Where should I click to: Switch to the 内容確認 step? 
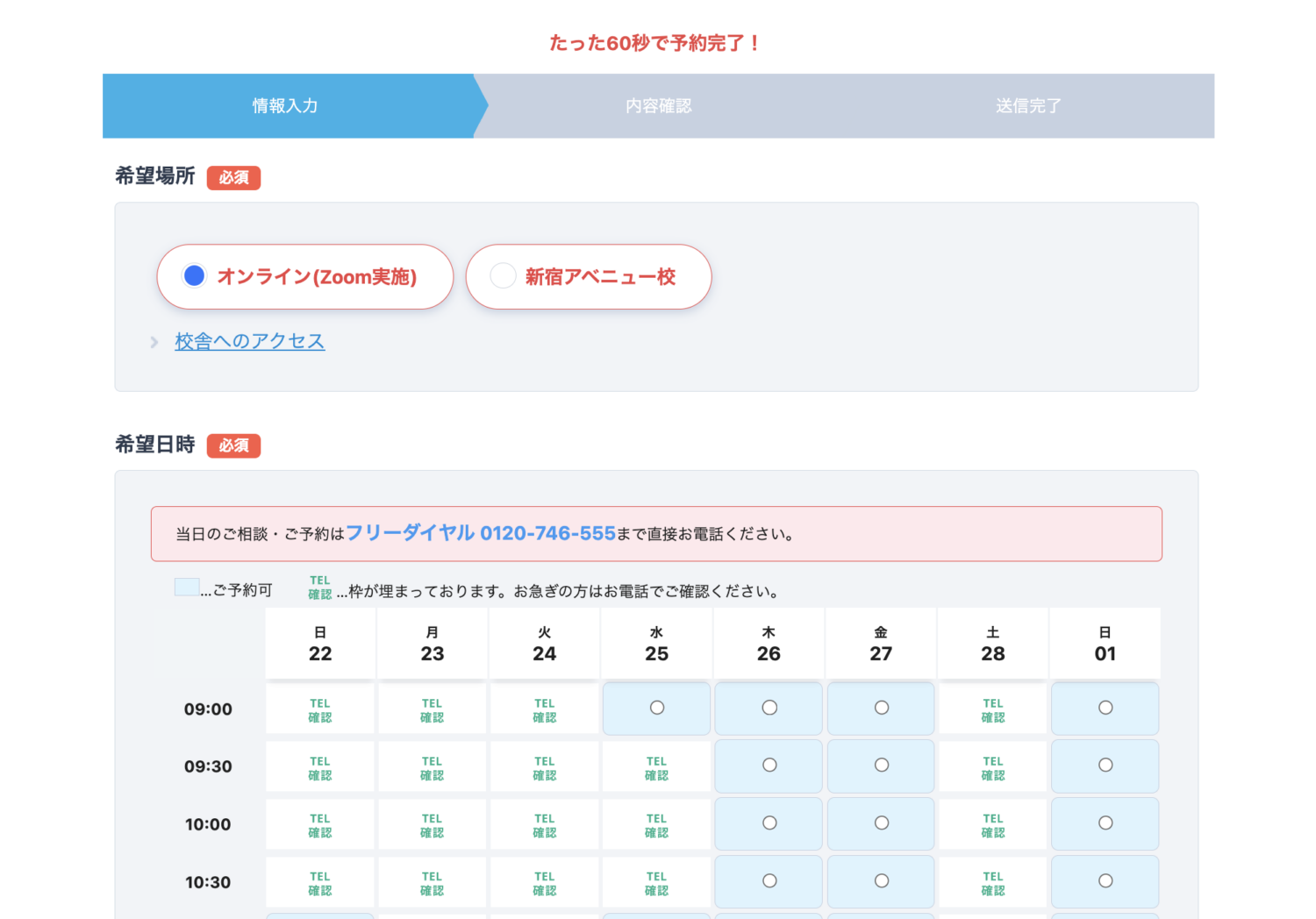tap(658, 105)
